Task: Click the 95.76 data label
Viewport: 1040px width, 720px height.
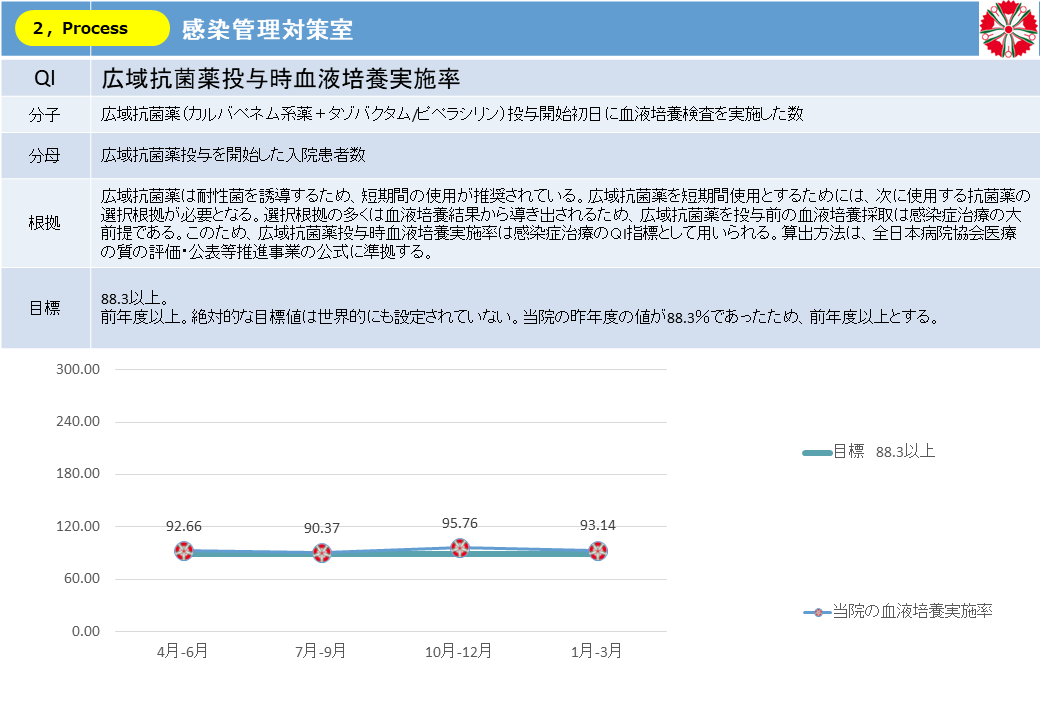Action: click(460, 522)
